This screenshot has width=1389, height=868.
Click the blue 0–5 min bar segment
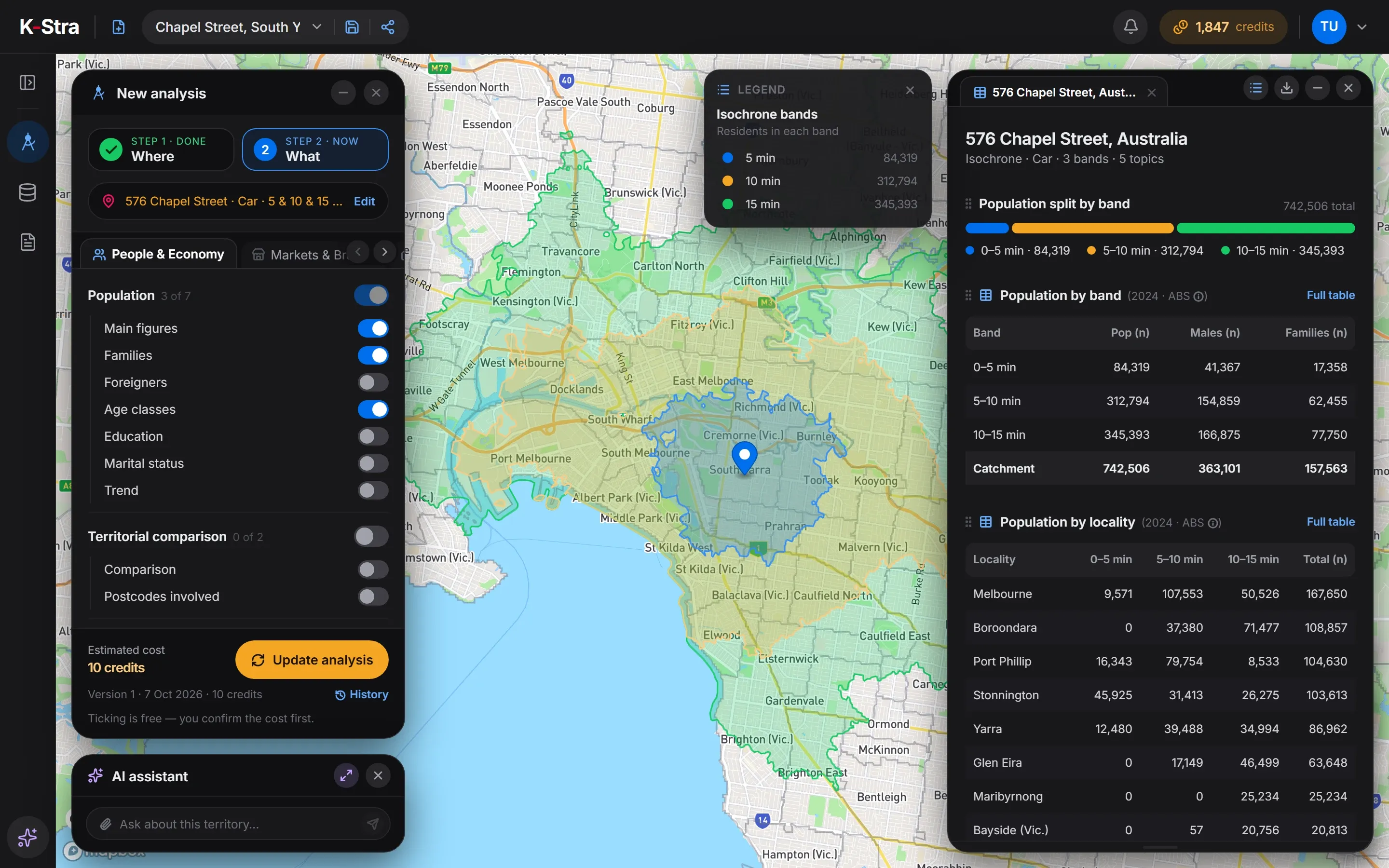click(987, 228)
